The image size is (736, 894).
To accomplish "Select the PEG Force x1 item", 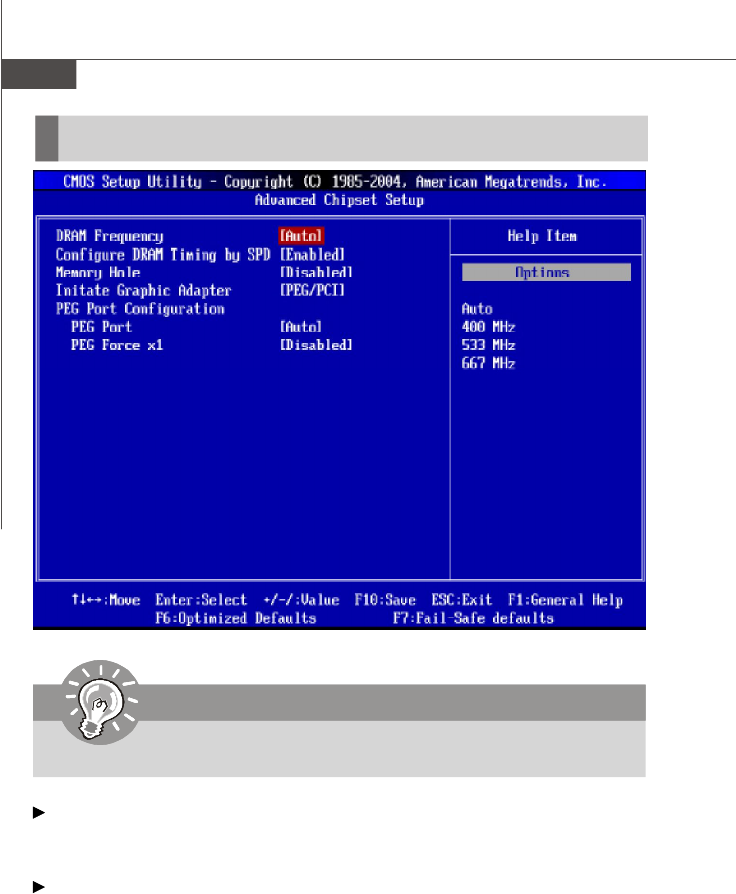I will click(117, 346).
